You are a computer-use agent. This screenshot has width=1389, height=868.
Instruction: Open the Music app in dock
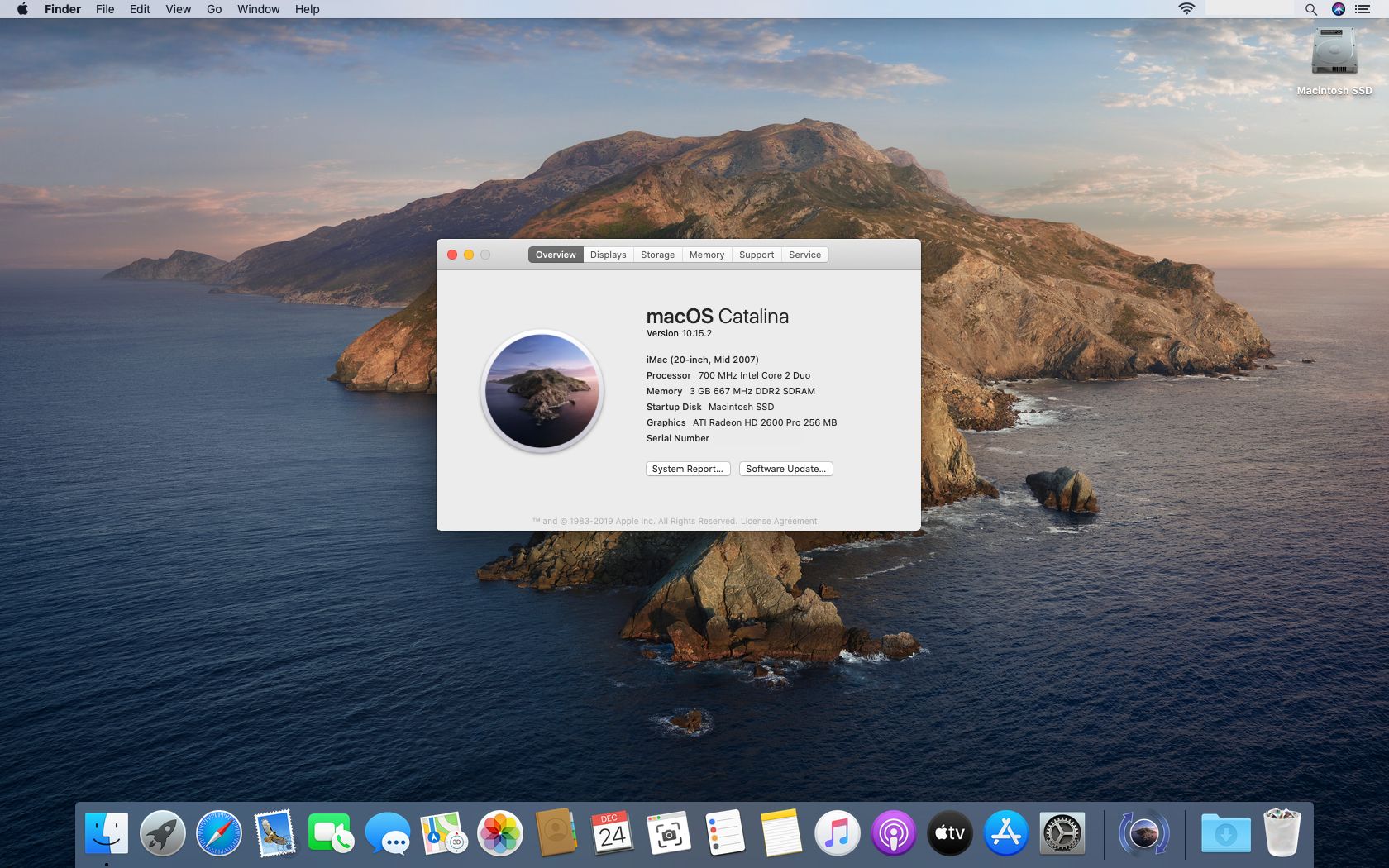(x=837, y=833)
